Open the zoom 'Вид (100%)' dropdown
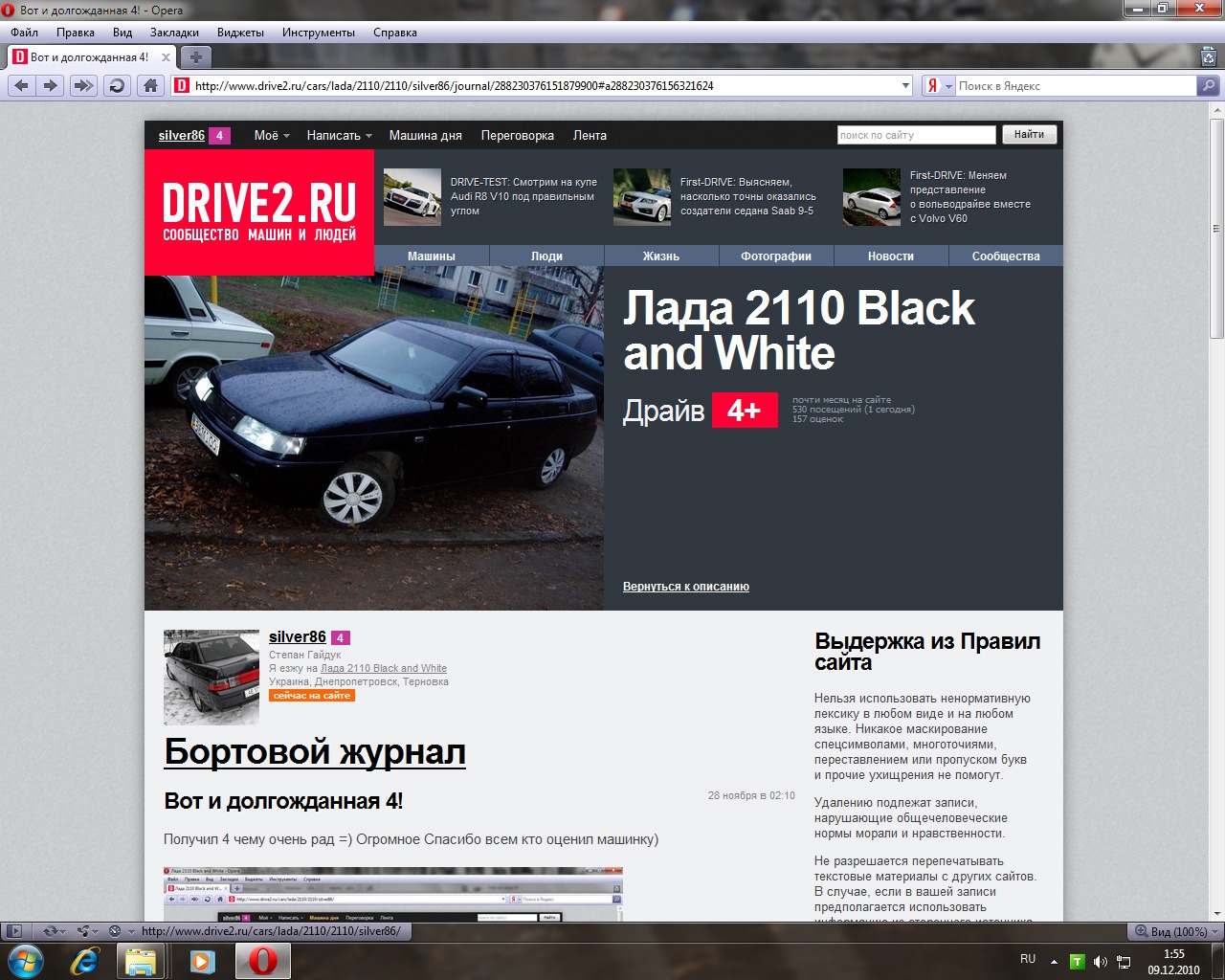1225x980 pixels. click(1176, 931)
